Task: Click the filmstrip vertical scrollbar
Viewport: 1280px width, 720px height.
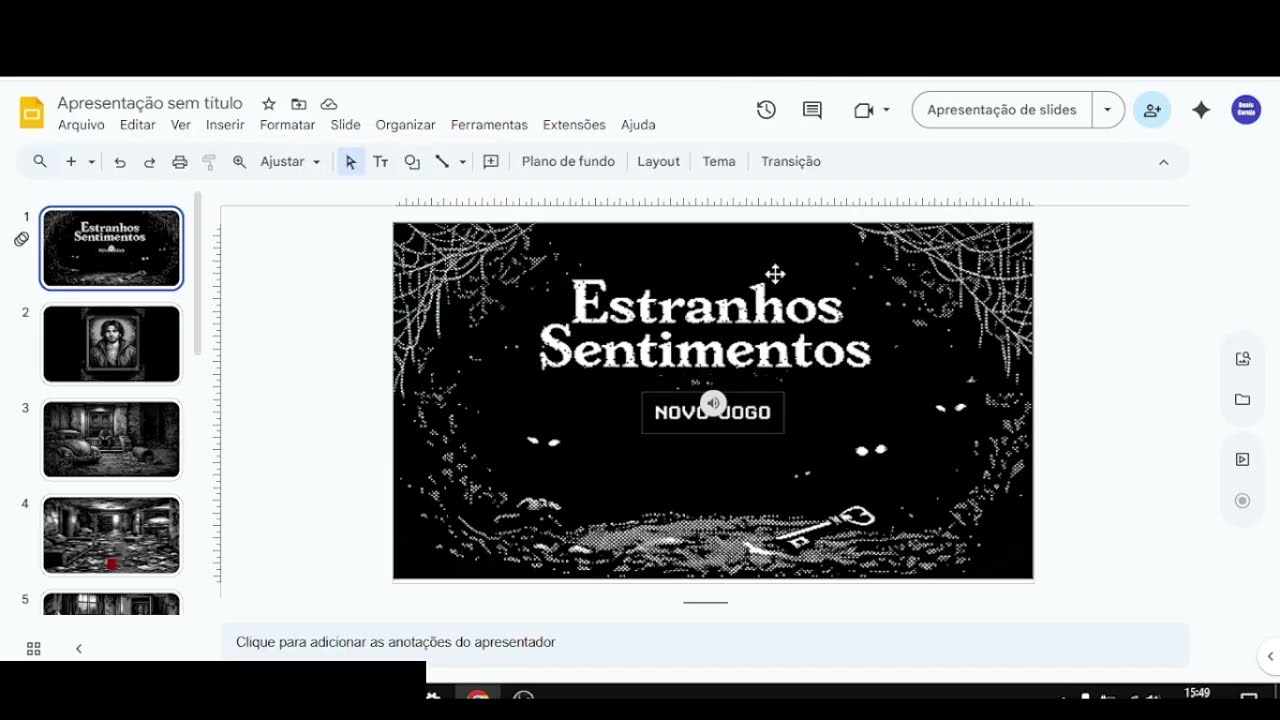Action: click(198, 274)
